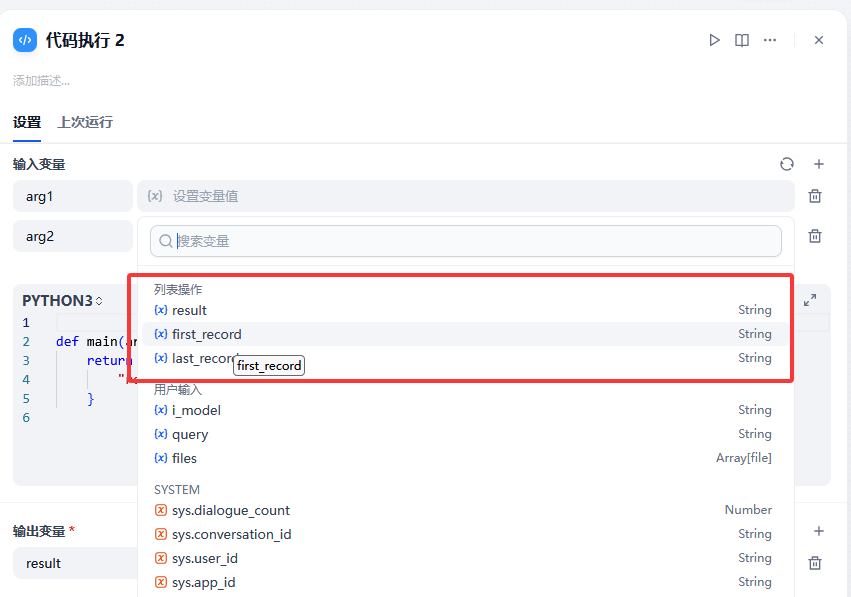Open the help documentation book icon
This screenshot has height=597, width=851.
[742, 40]
